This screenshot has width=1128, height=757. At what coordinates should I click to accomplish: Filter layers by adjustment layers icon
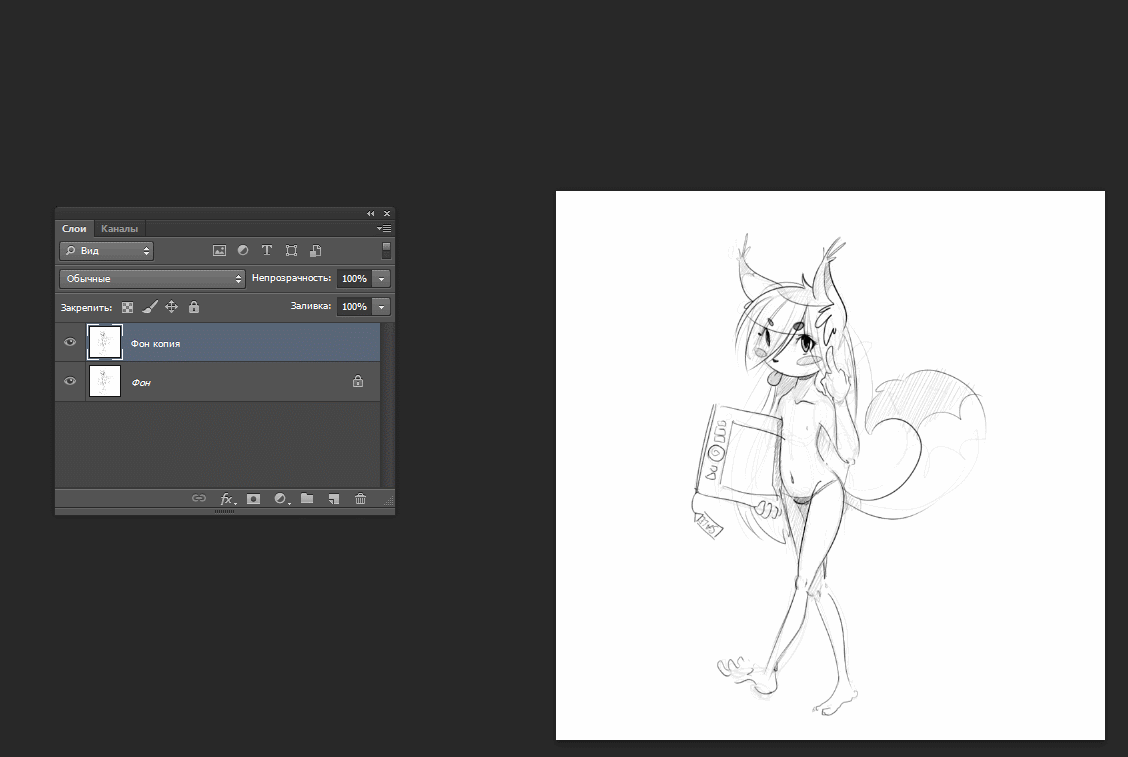[x=243, y=250]
